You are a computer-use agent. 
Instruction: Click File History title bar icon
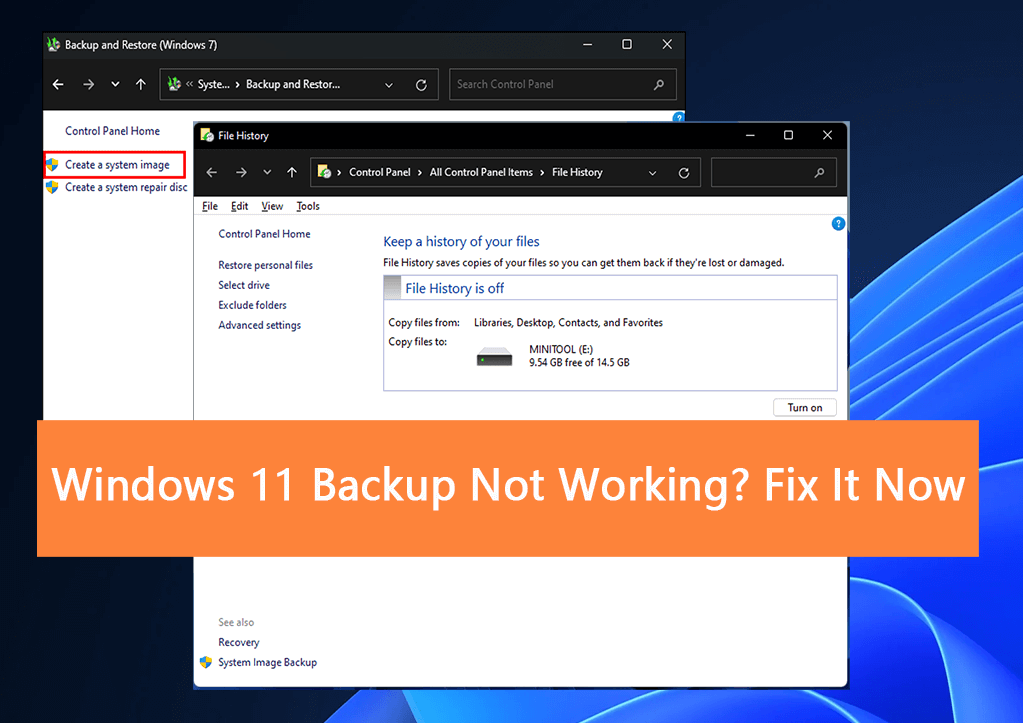click(207, 136)
